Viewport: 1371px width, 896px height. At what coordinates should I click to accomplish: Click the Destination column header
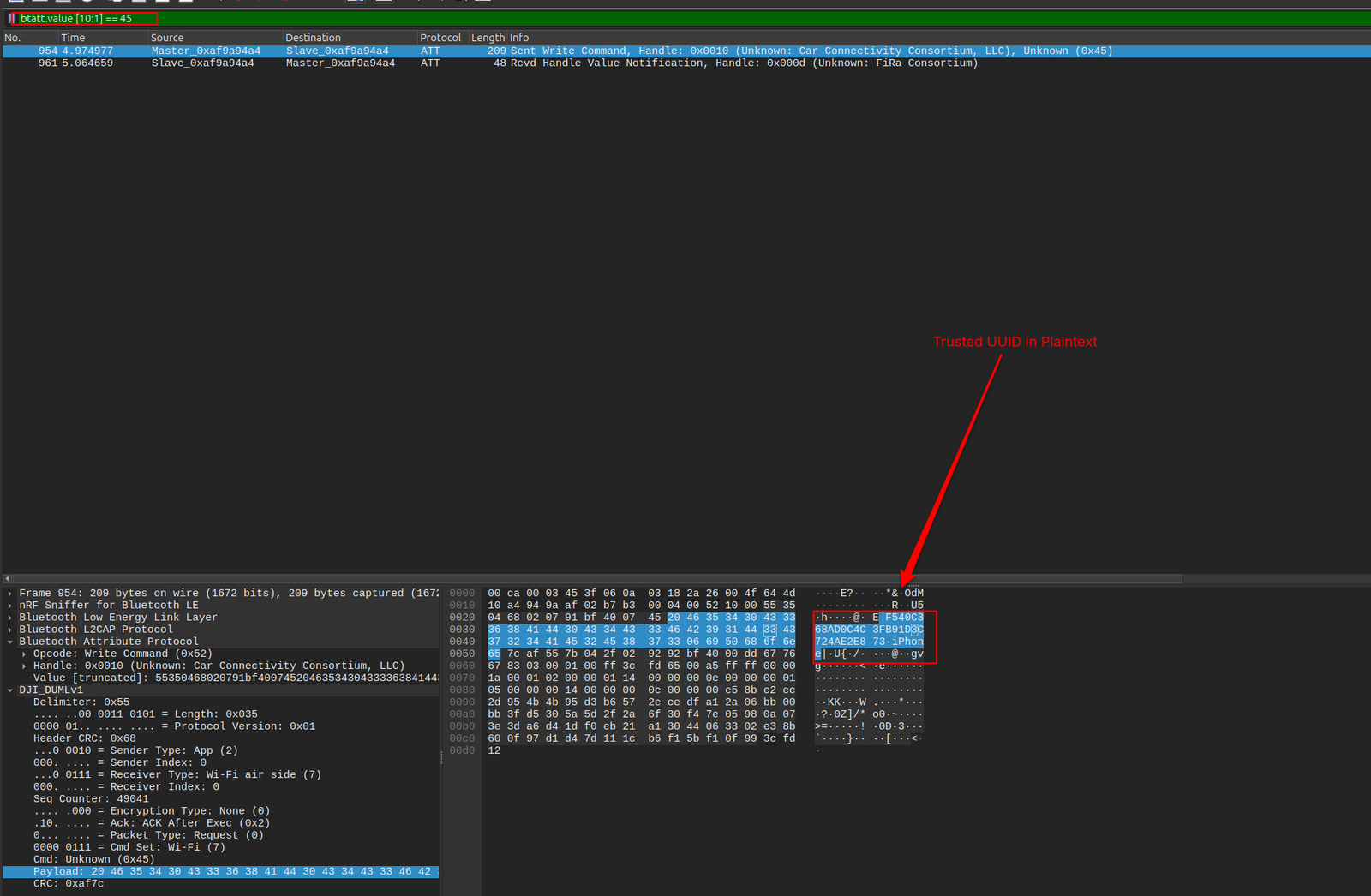point(350,38)
